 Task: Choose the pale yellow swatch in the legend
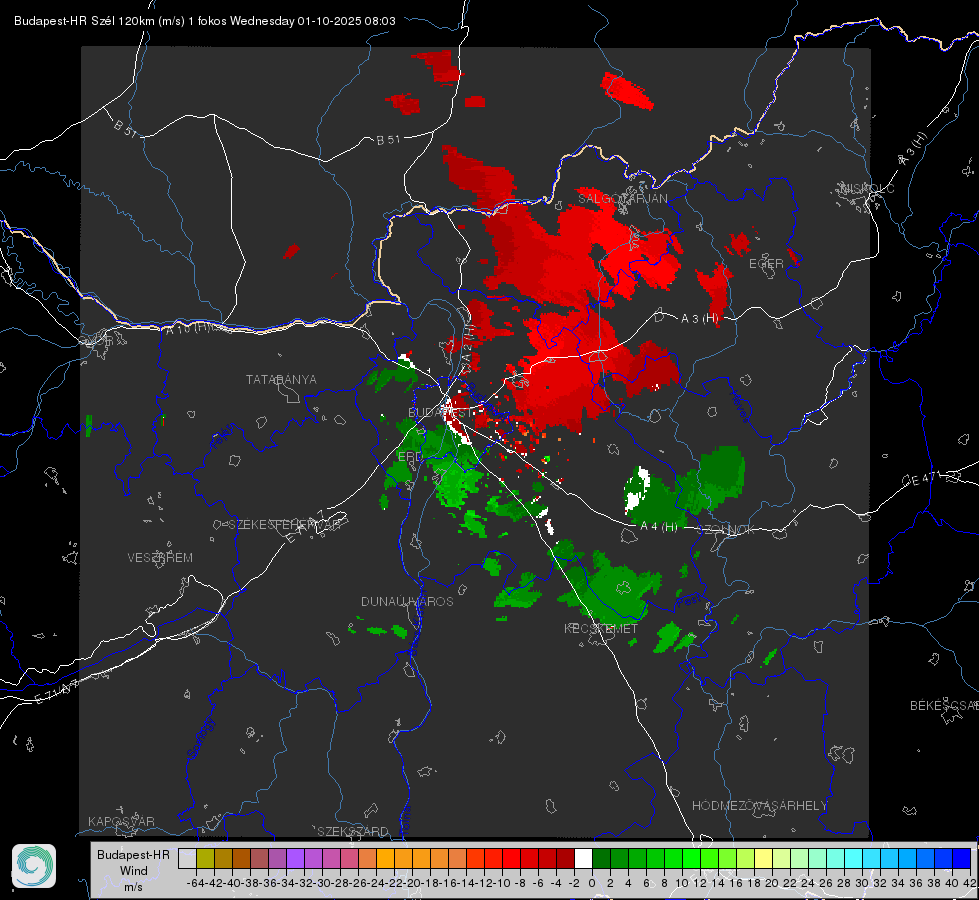[x=764, y=859]
